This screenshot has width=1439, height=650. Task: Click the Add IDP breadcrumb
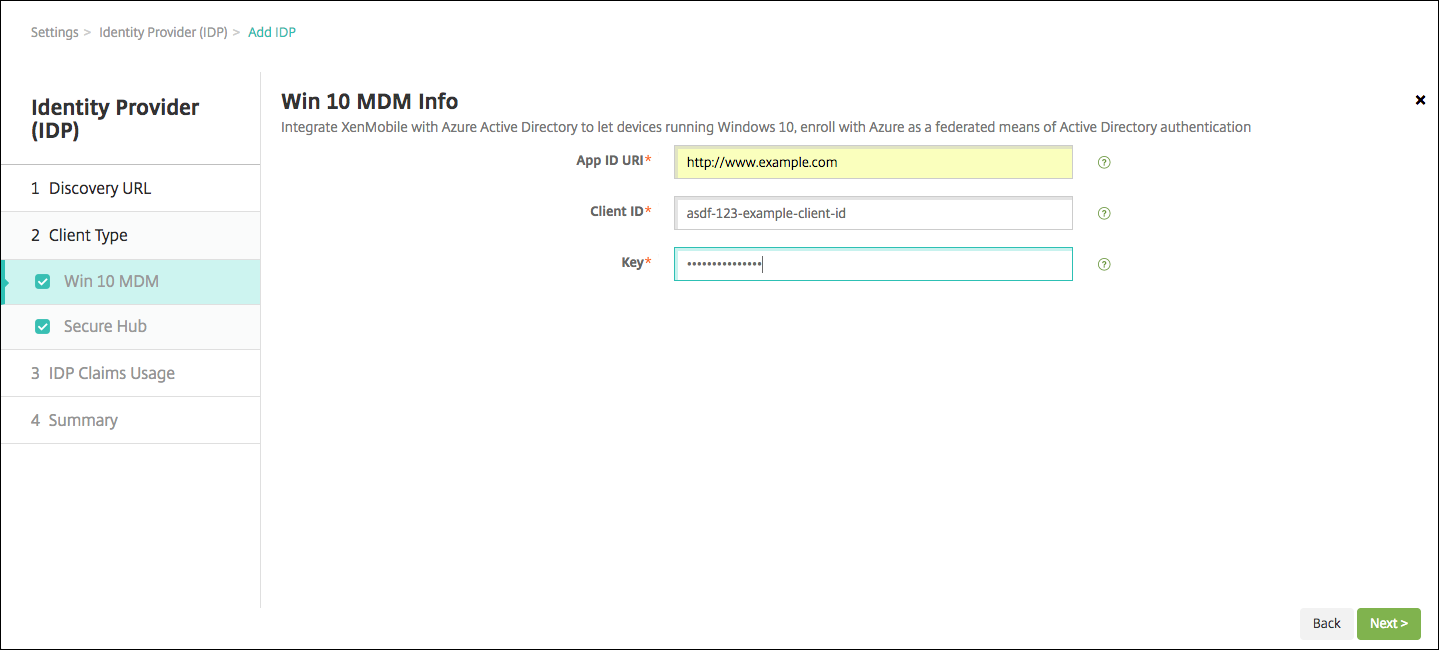[x=272, y=32]
